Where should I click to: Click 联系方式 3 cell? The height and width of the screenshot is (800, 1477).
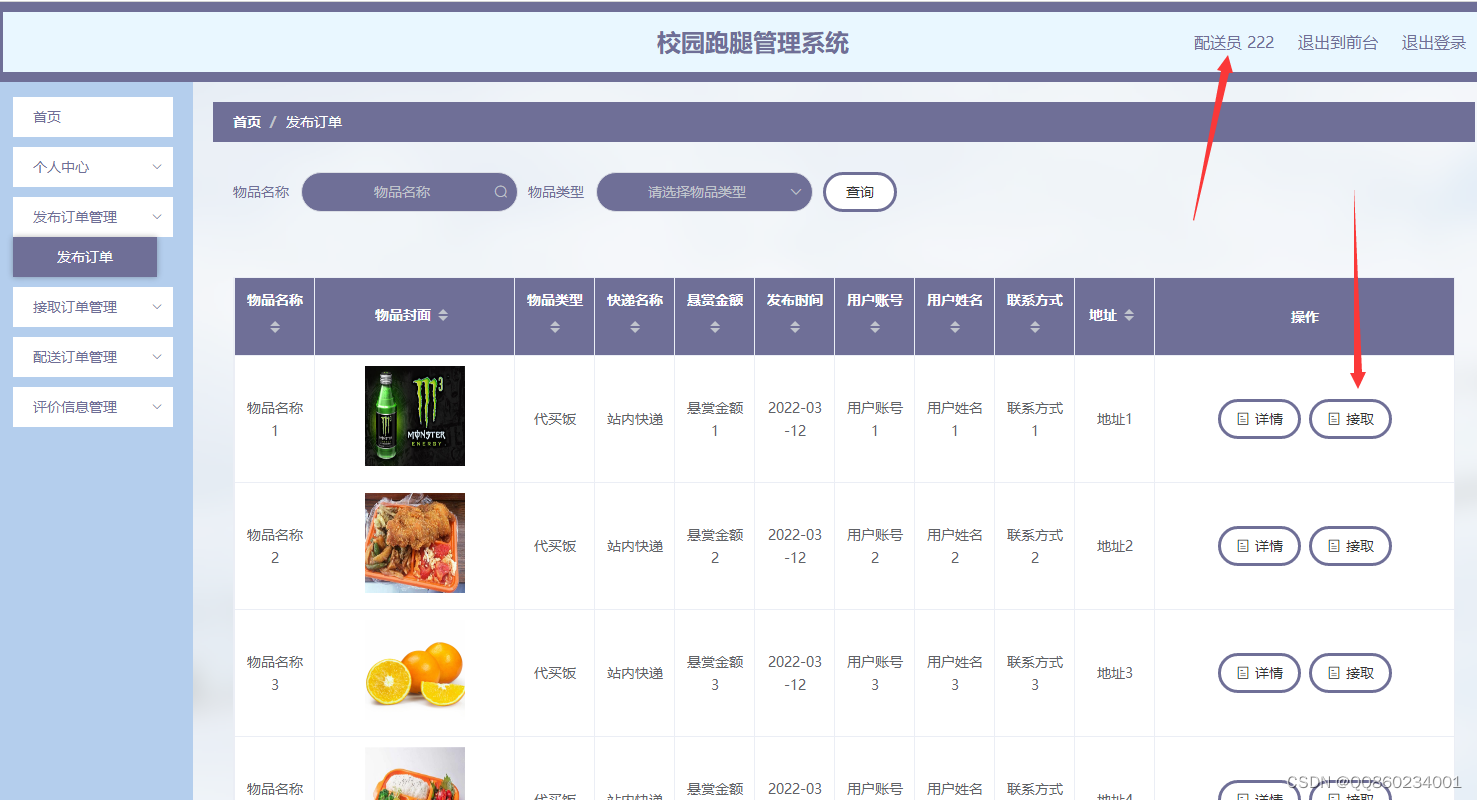[x=1035, y=673]
